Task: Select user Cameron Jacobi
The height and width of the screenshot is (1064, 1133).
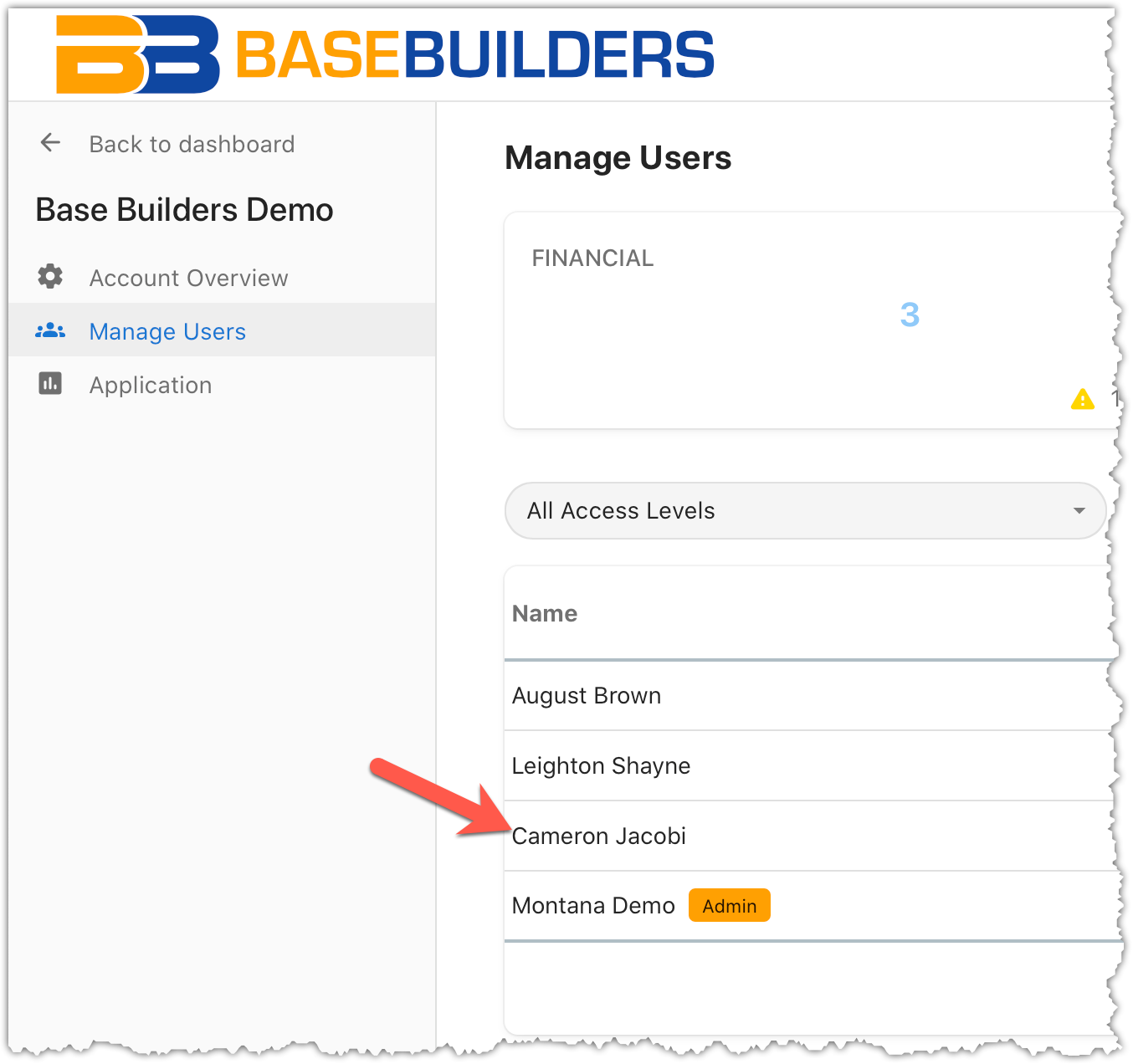Action: [599, 836]
